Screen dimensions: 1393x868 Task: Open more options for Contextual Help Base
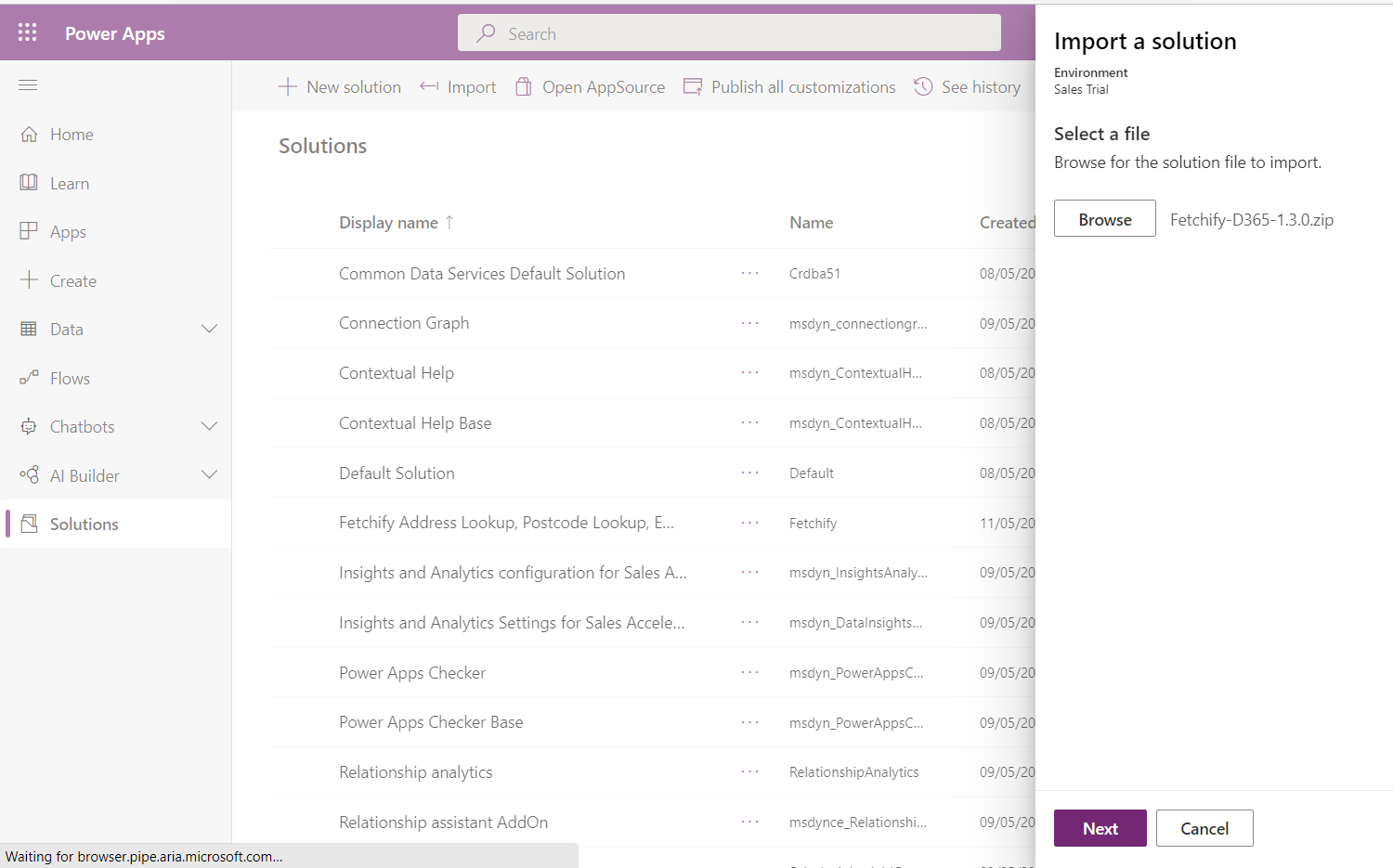tap(750, 422)
